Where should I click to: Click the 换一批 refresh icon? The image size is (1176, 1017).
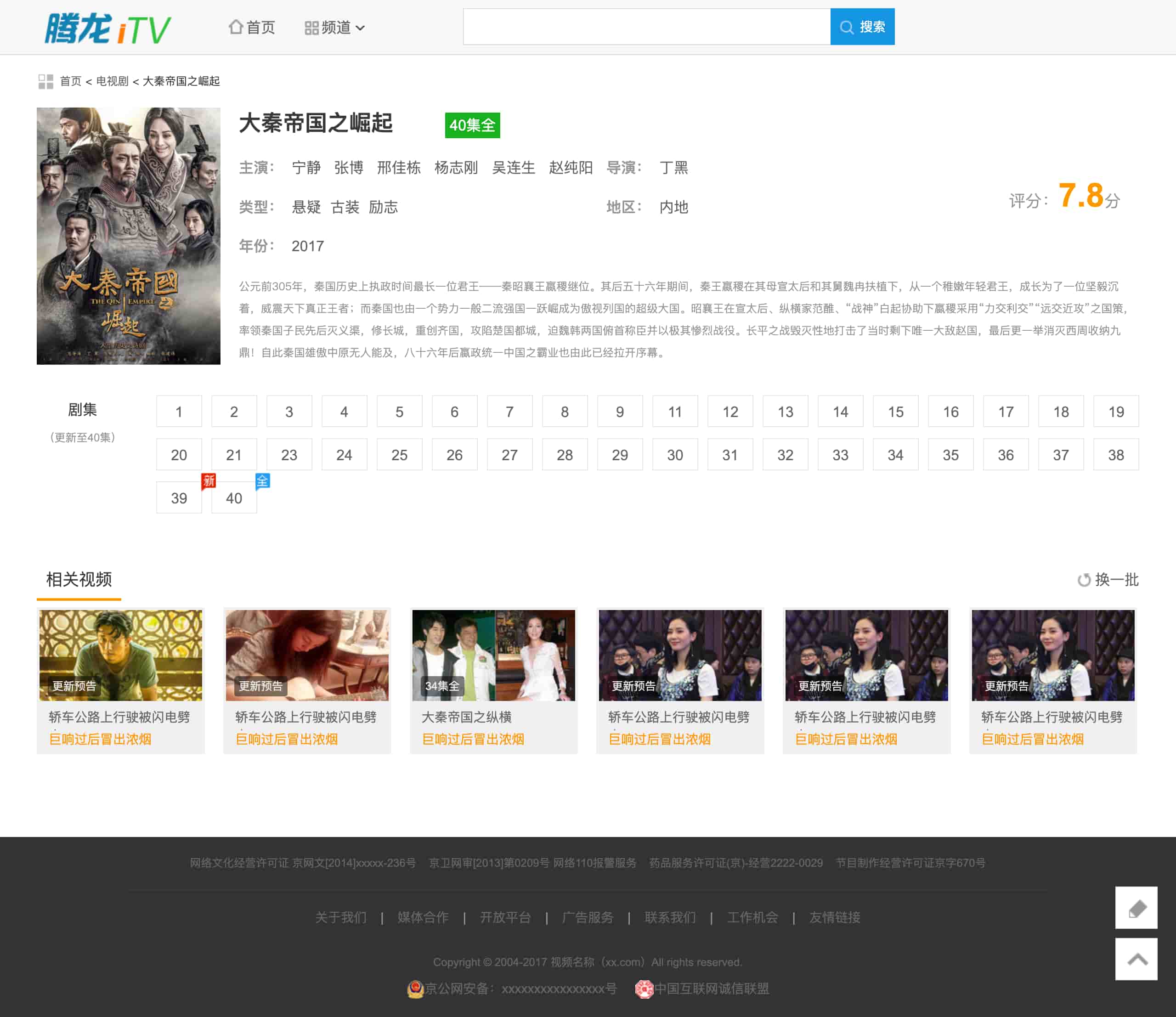(x=1084, y=579)
